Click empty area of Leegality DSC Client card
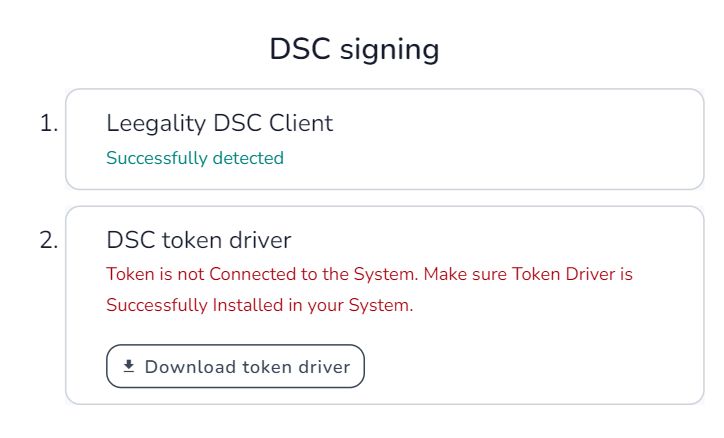 click(508, 138)
